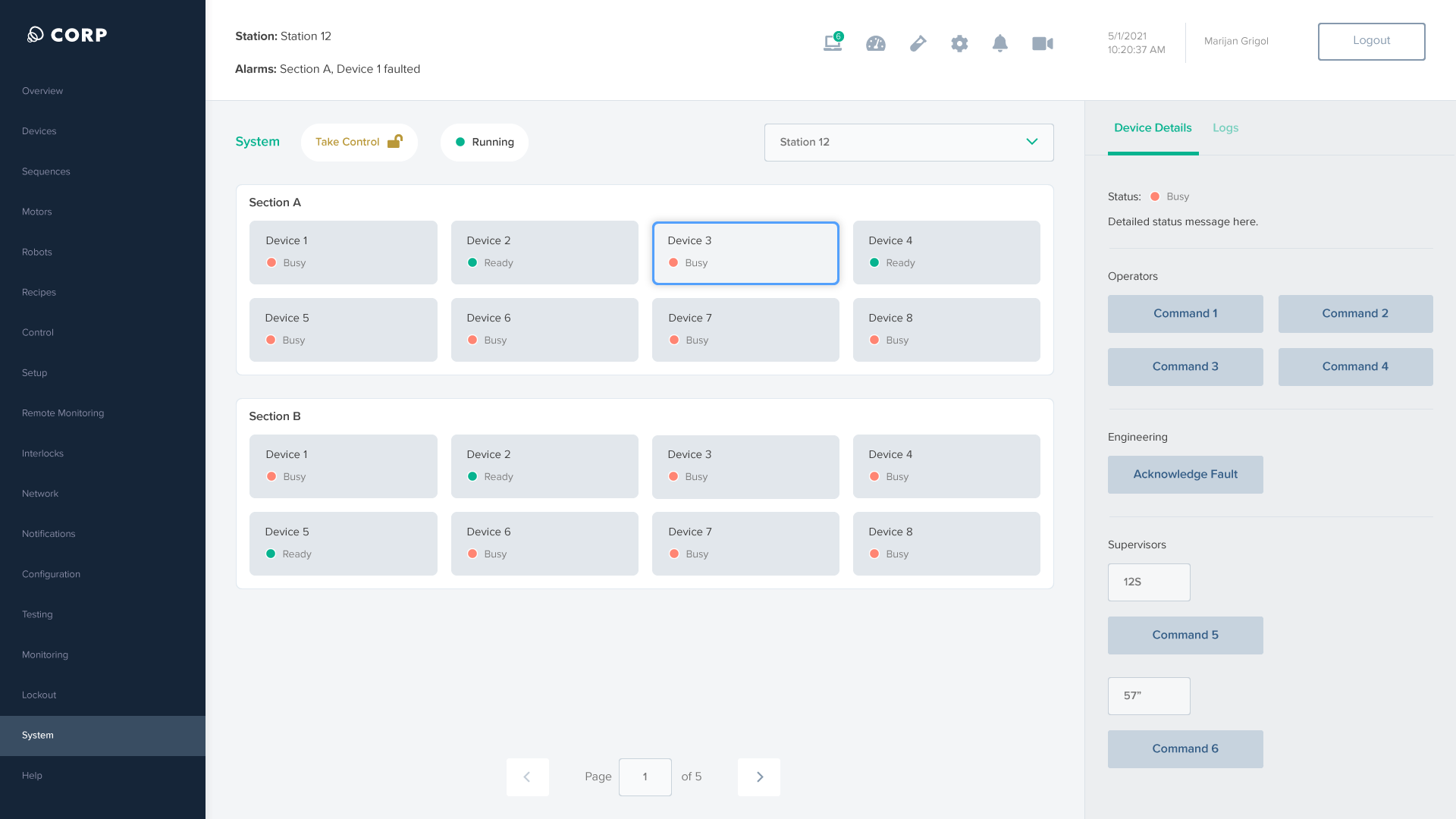Screen dimensions: 1456x819
Task: Go to previous page arrow
Action: [x=527, y=777]
